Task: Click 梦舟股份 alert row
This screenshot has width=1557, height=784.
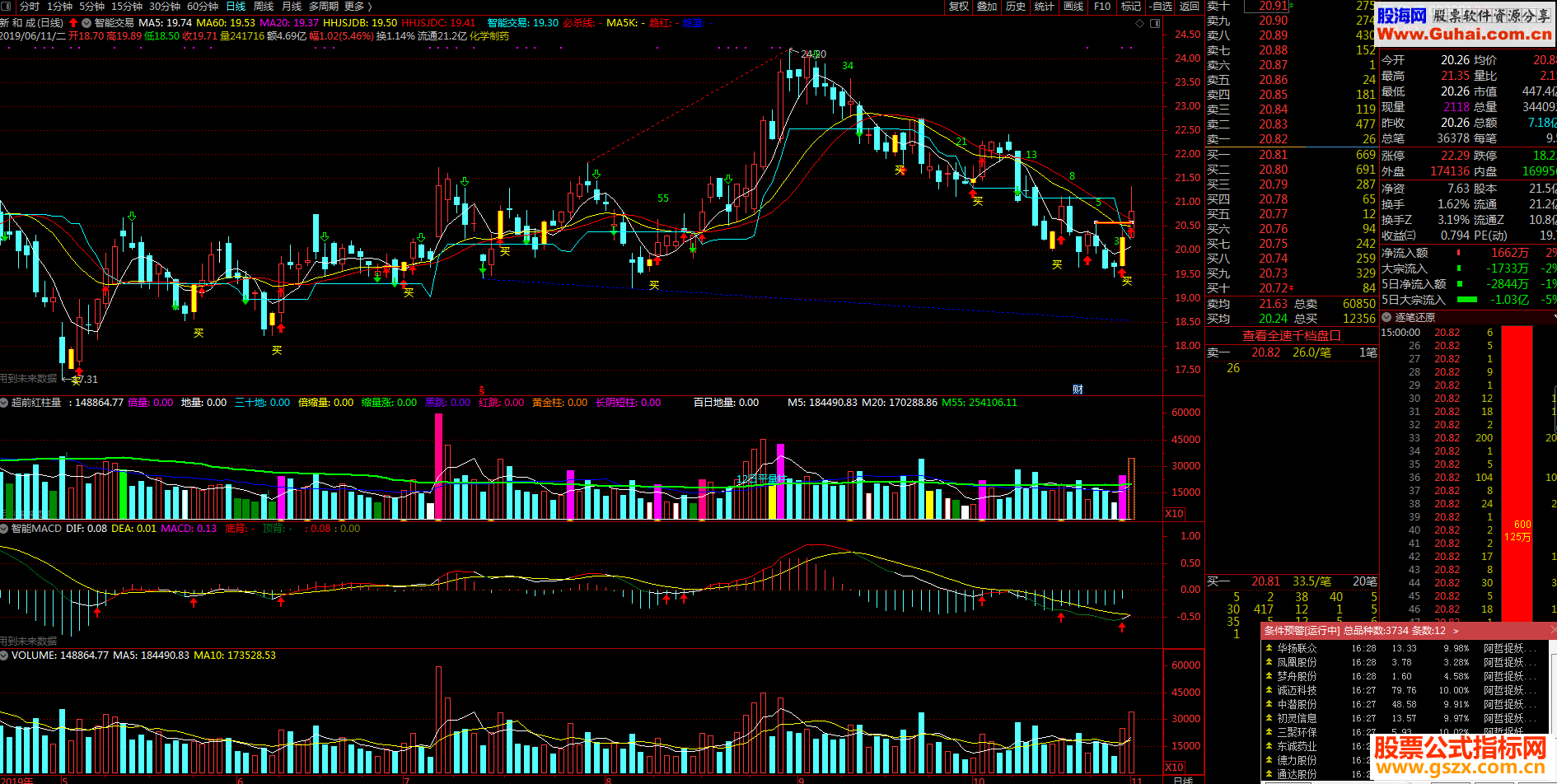Action: click(x=1405, y=676)
